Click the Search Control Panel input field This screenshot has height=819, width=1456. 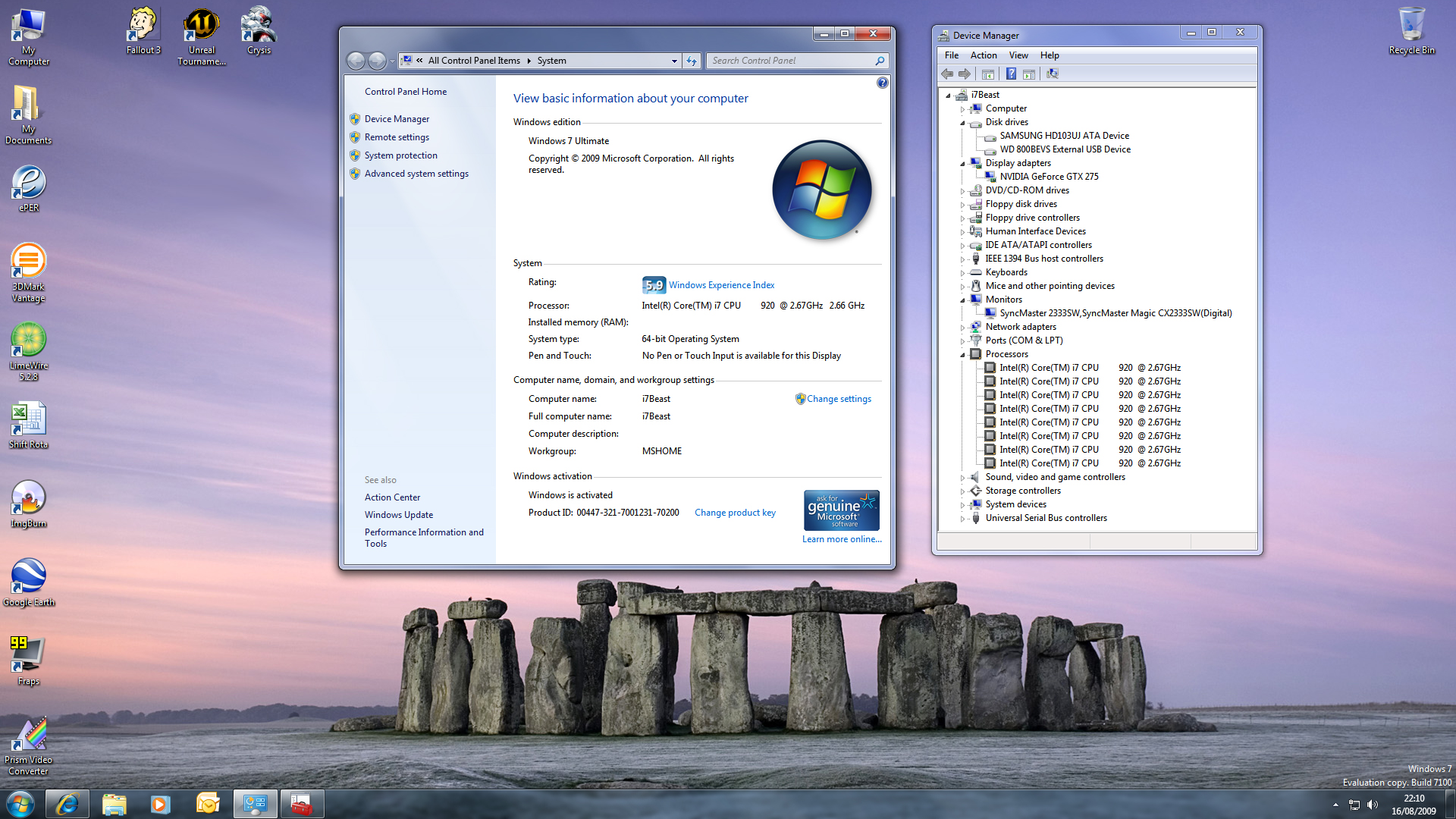point(791,61)
